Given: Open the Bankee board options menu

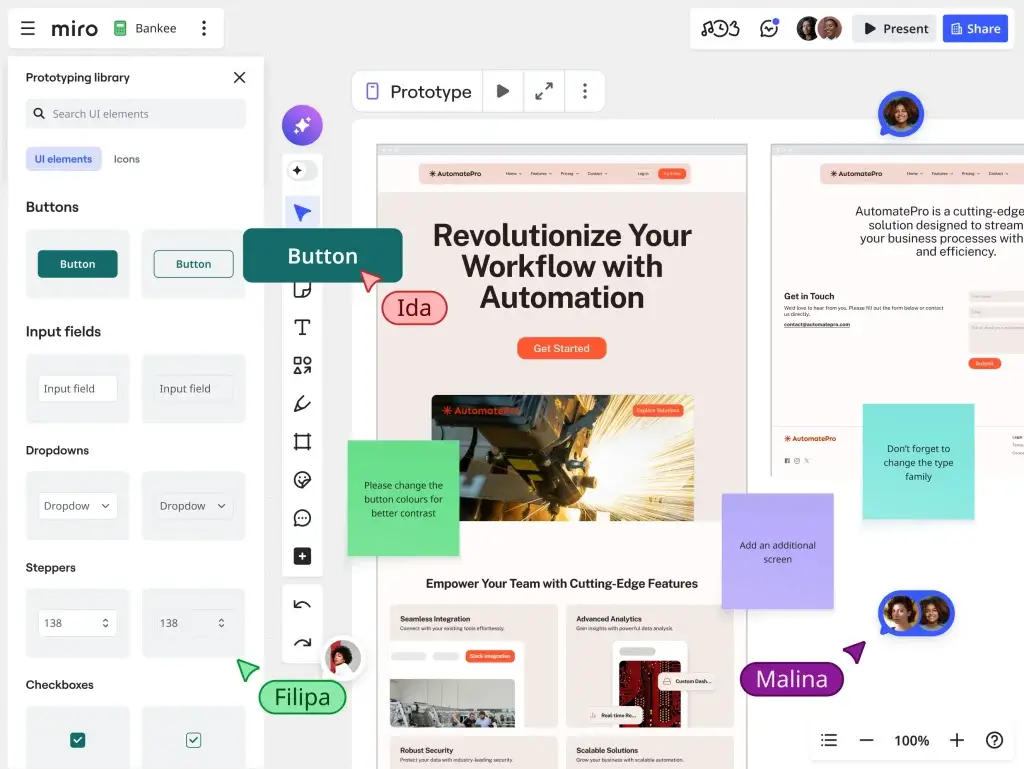Looking at the screenshot, I should pos(204,28).
